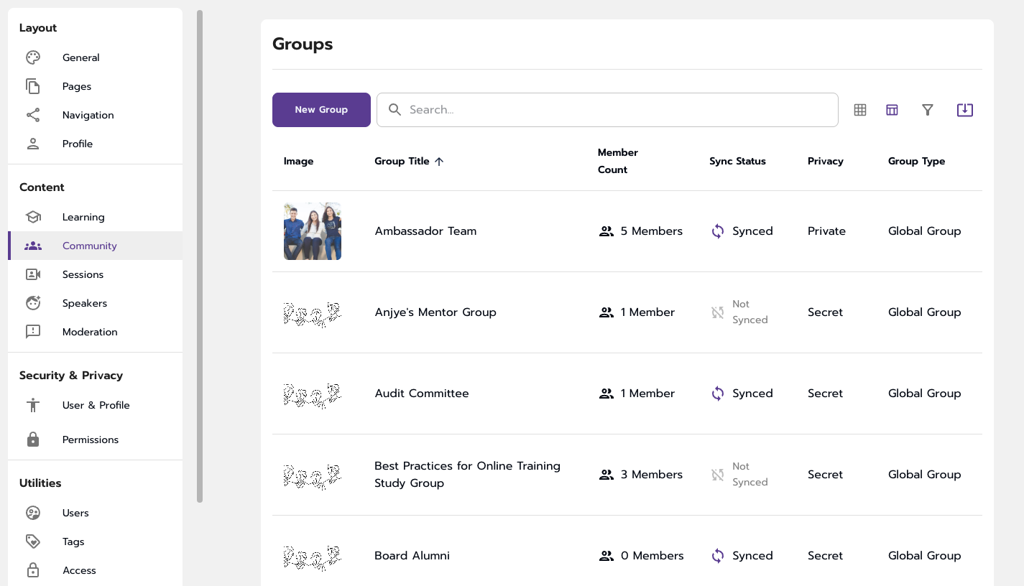Screen dimensions: 1024x586
Task: Click "Secret" in Anjye's Mentor Group row
Action: tap(825, 312)
